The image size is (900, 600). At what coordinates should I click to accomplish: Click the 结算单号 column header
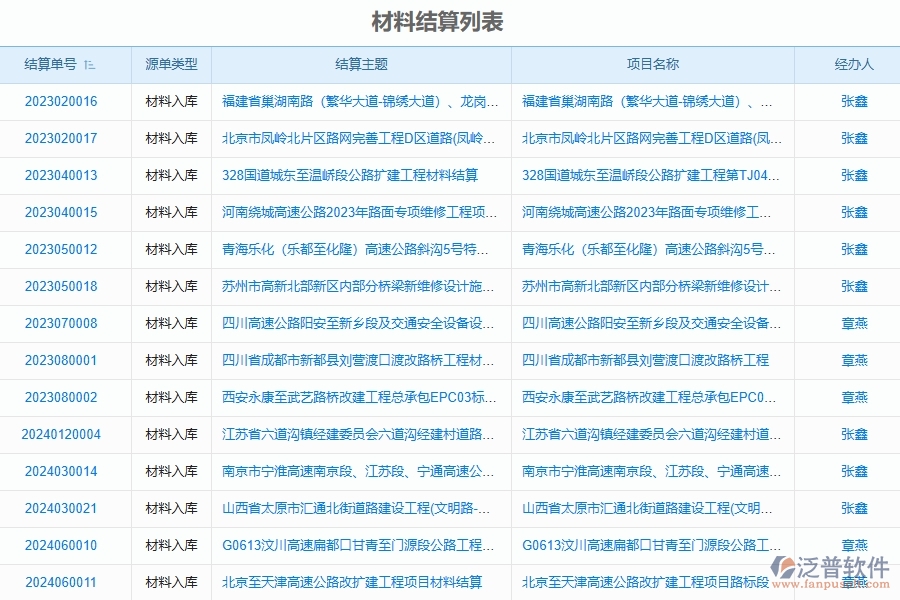48,64
